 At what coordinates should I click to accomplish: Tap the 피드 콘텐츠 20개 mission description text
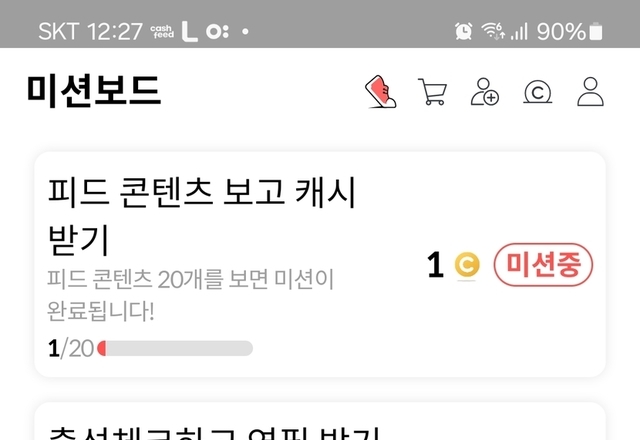click(x=191, y=295)
